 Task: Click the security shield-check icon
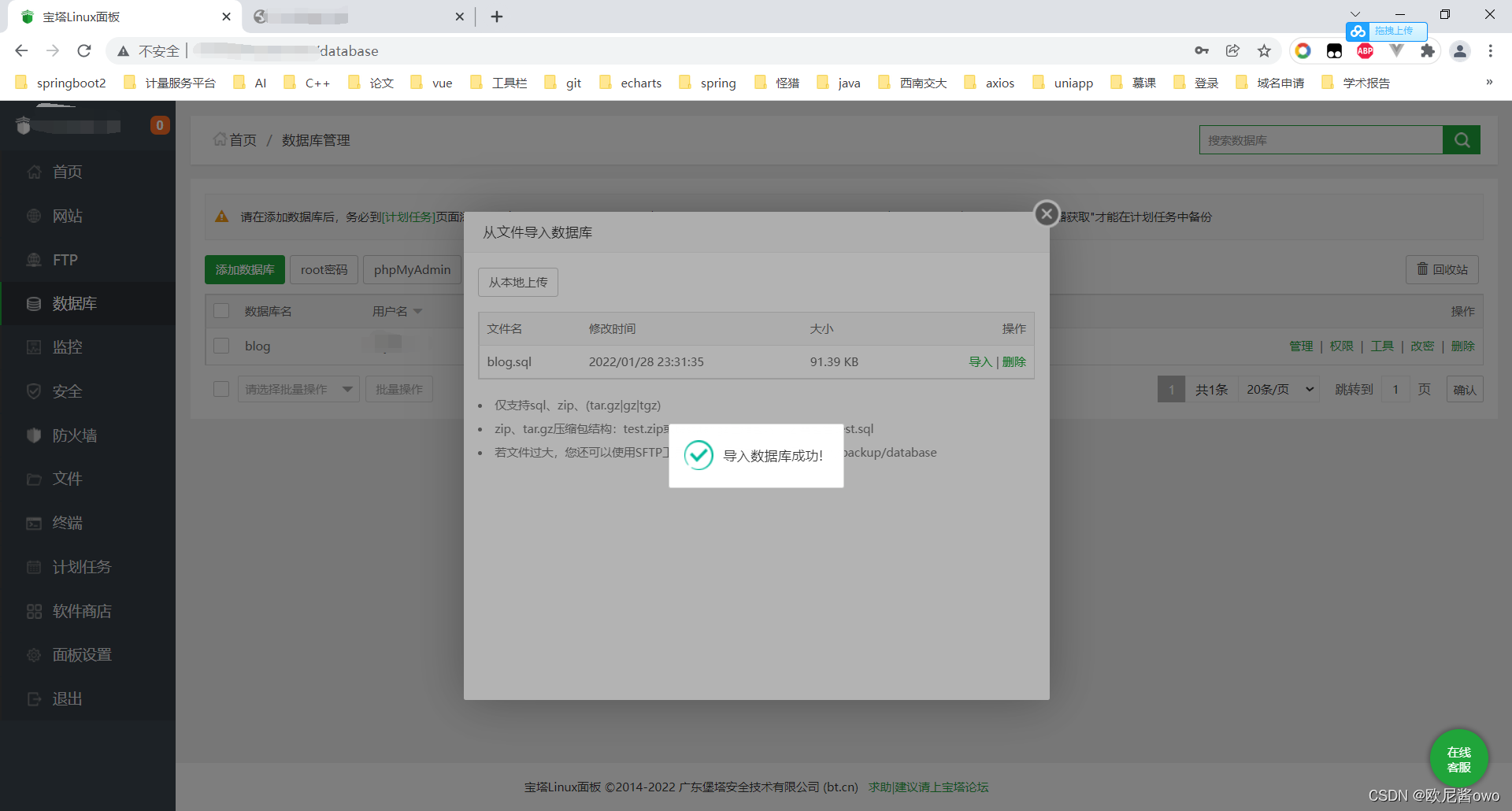point(34,391)
